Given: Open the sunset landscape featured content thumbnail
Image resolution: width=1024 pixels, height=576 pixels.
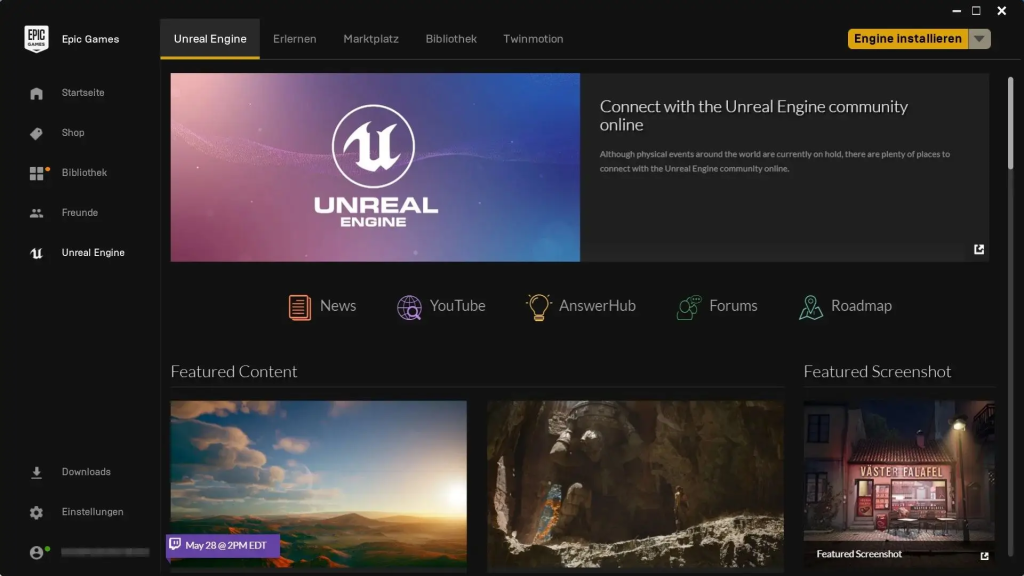Looking at the screenshot, I should (x=319, y=485).
